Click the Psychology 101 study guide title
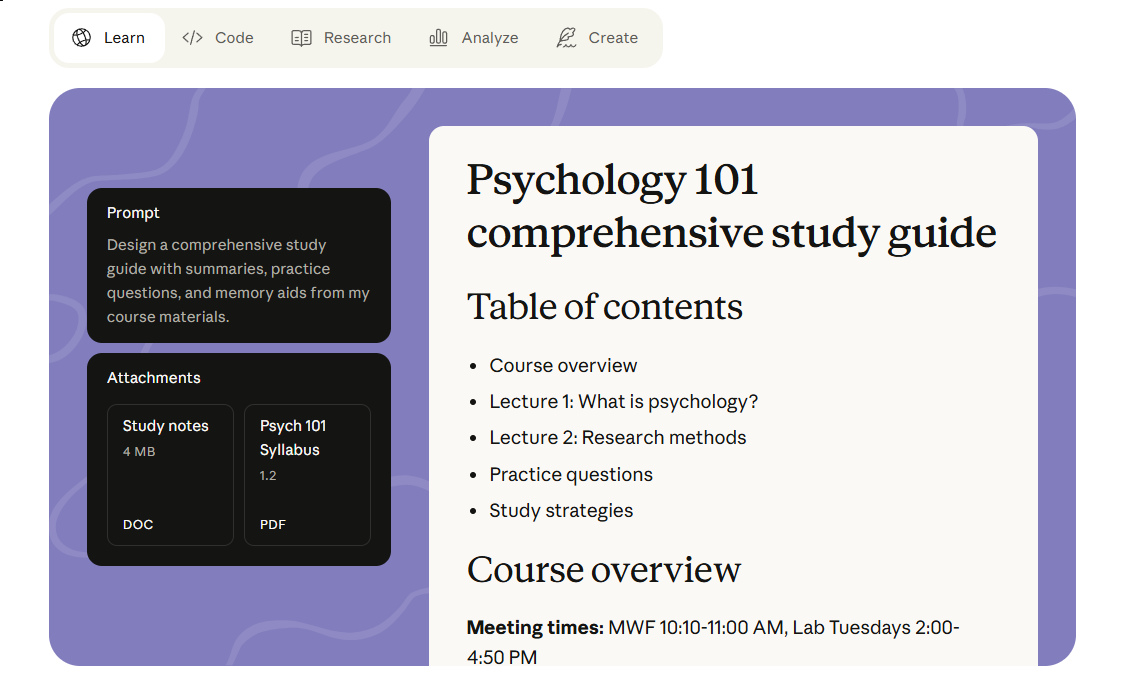This screenshot has width=1130, height=682. tap(731, 206)
